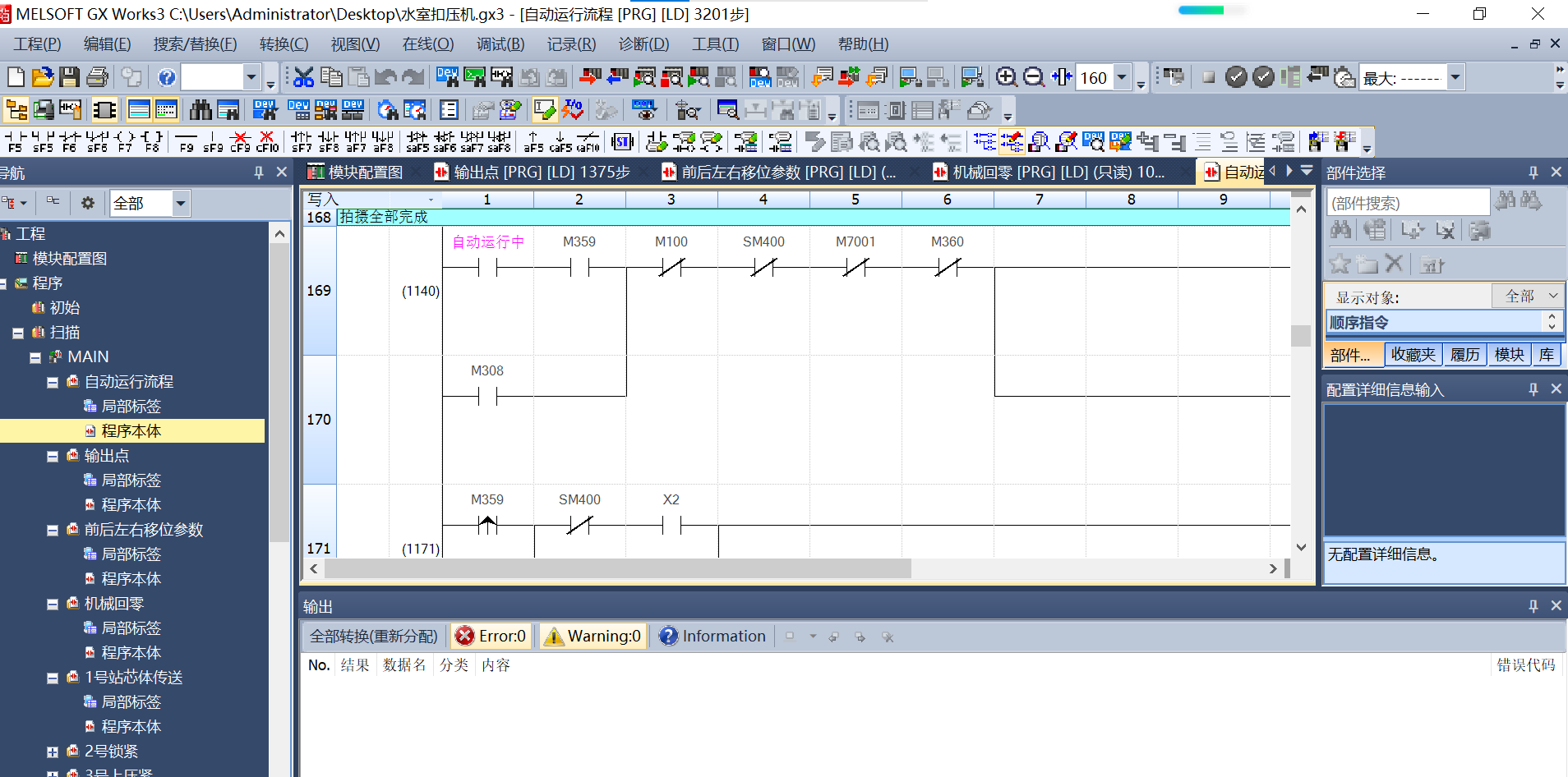Click the 部件搜索 search input field
The image size is (1568, 777).
[1407, 203]
